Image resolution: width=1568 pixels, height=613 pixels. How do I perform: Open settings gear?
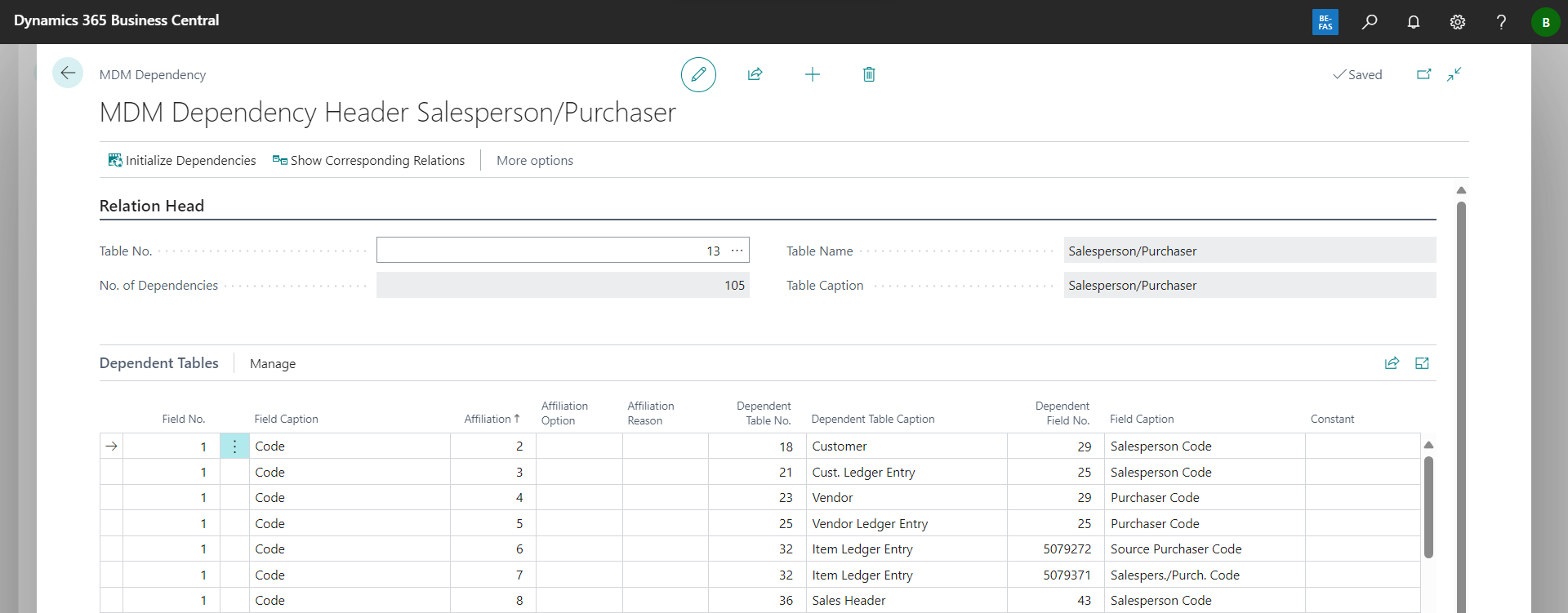1458,22
